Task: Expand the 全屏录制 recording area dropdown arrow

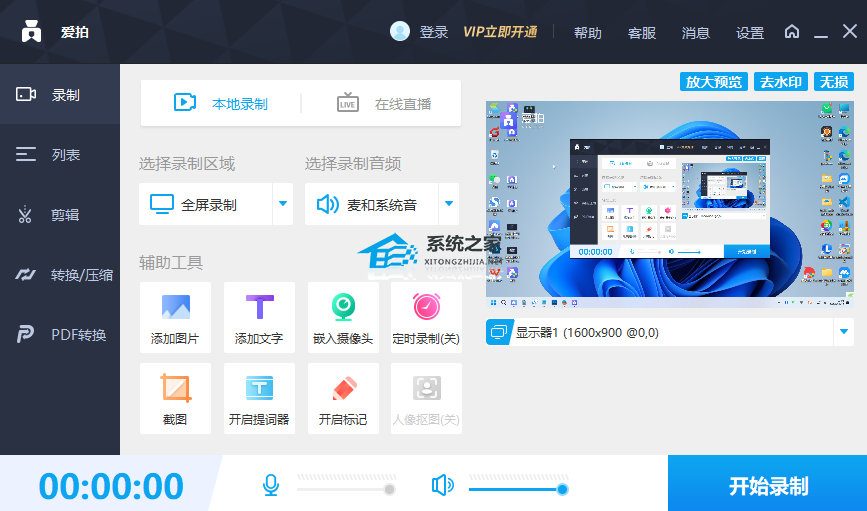Action: (x=283, y=204)
